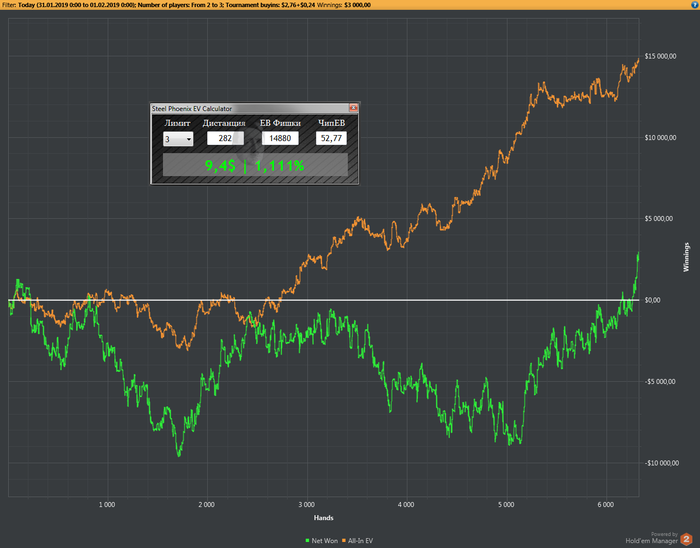Click the Лимит column label

tap(177, 123)
